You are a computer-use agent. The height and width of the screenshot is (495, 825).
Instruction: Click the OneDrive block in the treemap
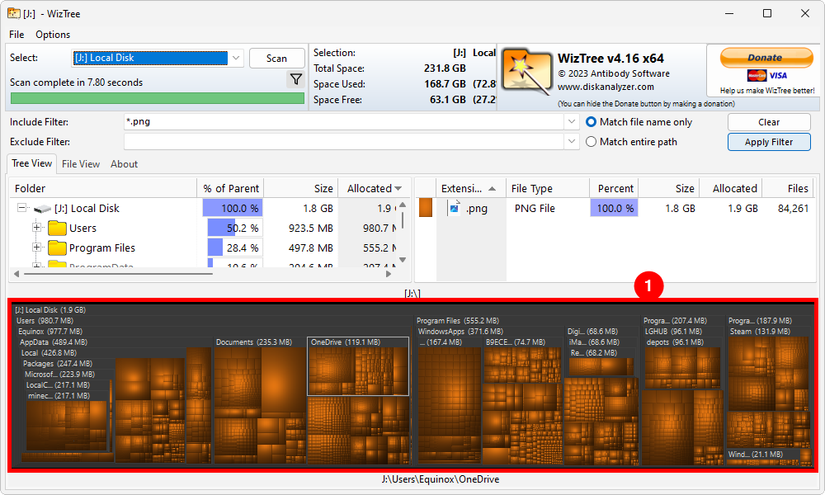coord(357,370)
